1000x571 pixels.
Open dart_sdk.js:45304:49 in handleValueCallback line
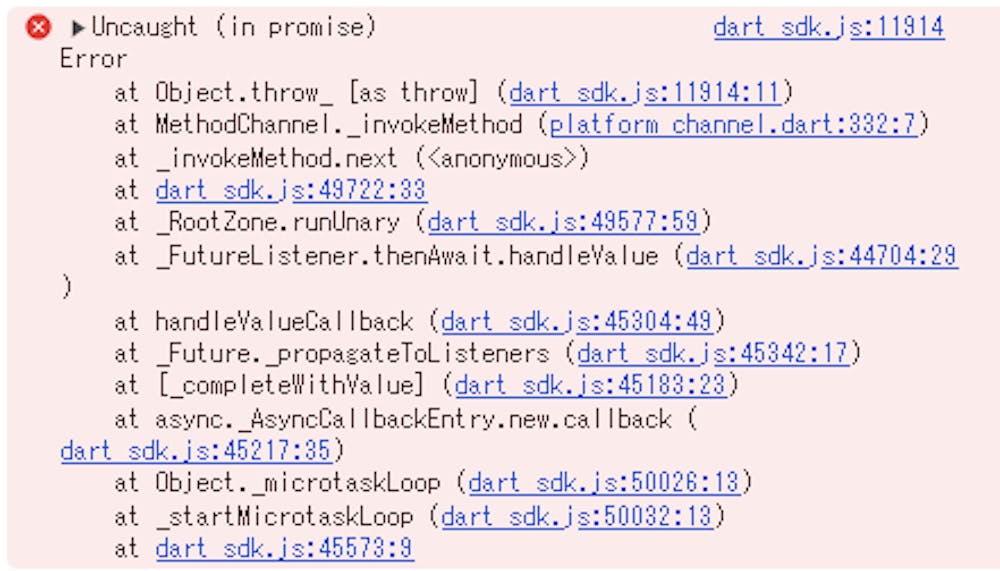(577, 321)
